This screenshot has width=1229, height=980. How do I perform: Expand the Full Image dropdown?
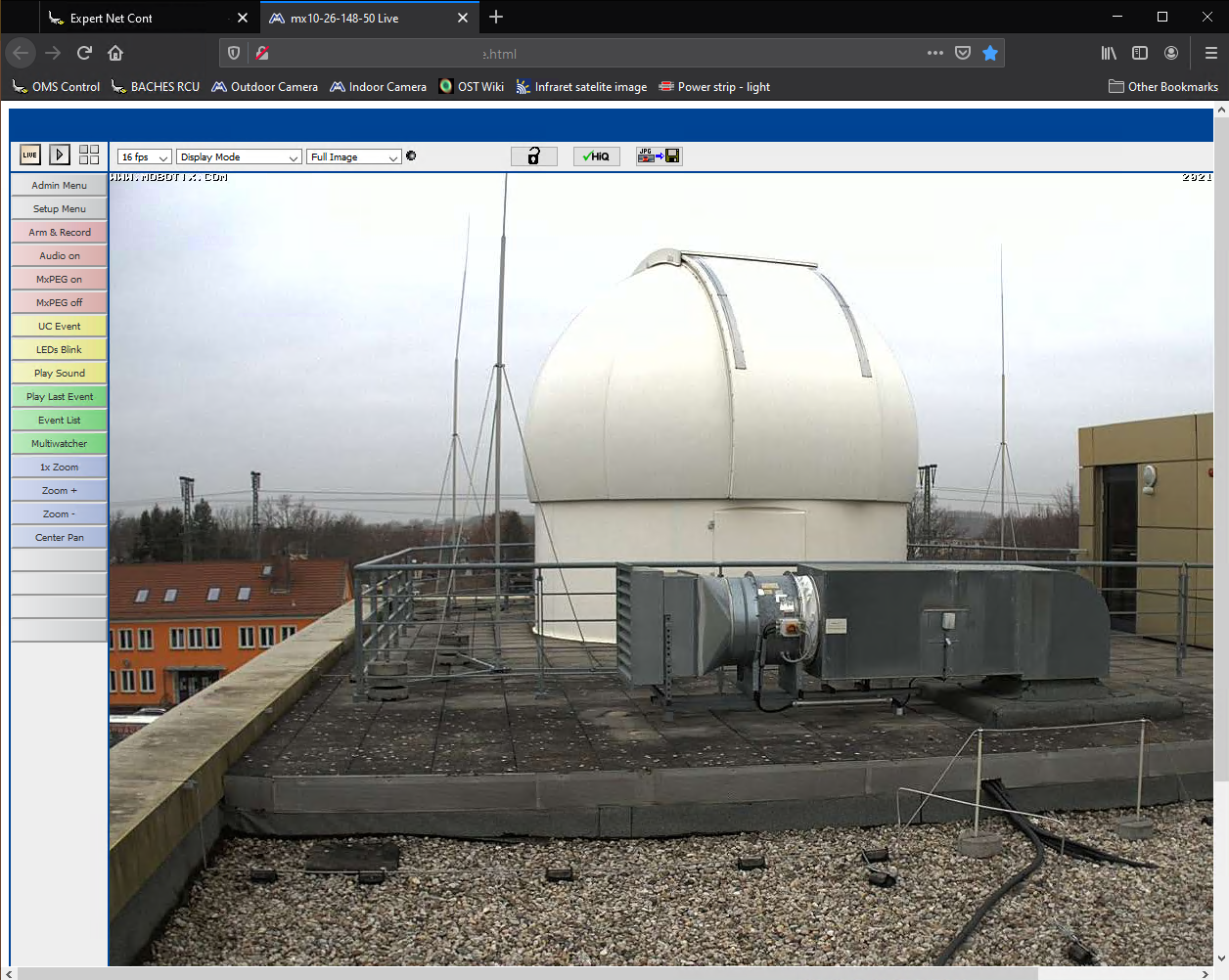tap(353, 157)
